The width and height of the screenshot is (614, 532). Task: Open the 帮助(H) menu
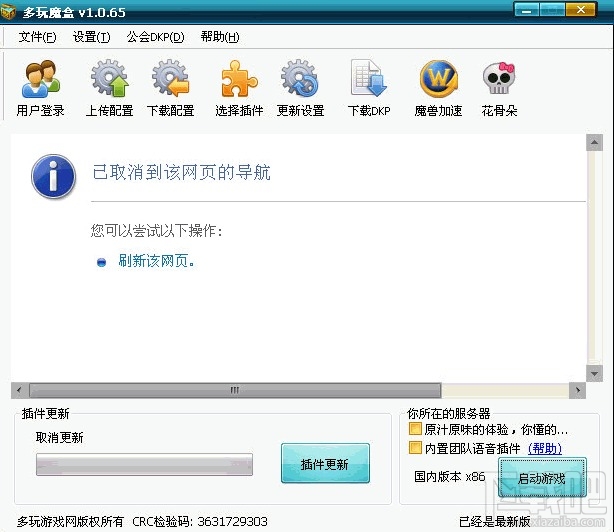coord(220,37)
